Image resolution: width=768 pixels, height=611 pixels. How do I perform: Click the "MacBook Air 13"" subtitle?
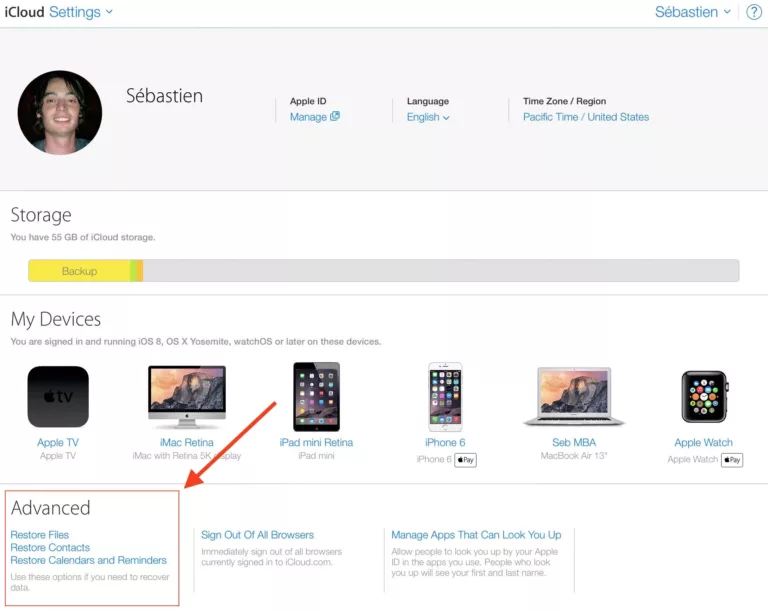[x=574, y=456]
